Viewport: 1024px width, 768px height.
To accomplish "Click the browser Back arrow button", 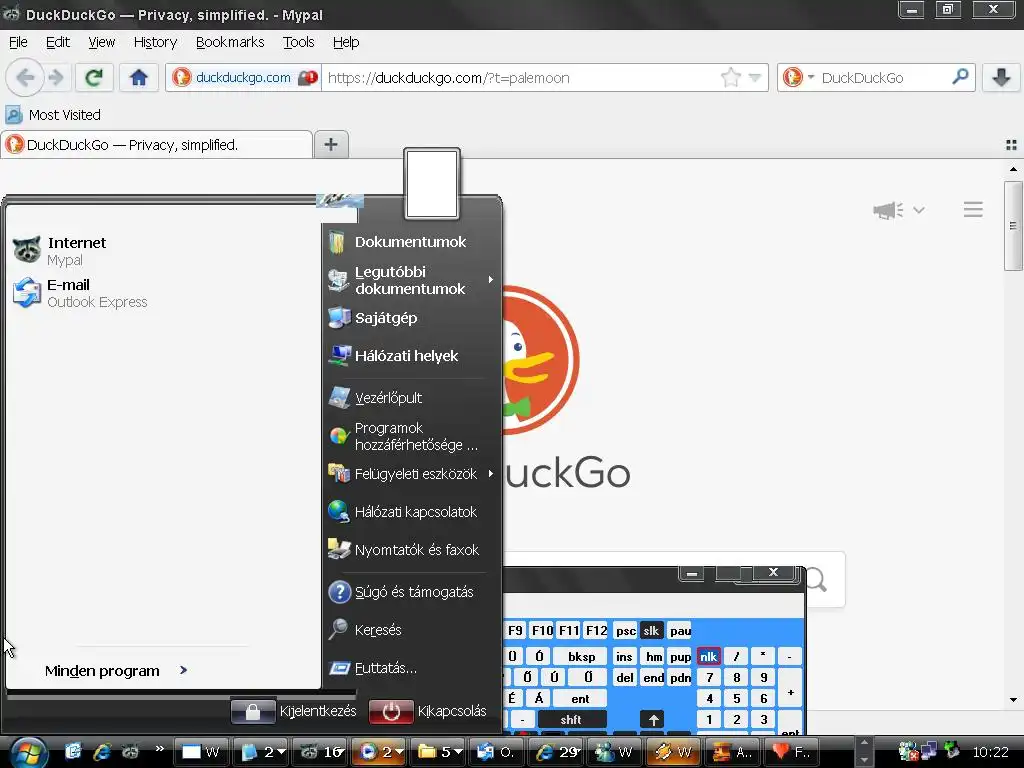I will click(25, 78).
